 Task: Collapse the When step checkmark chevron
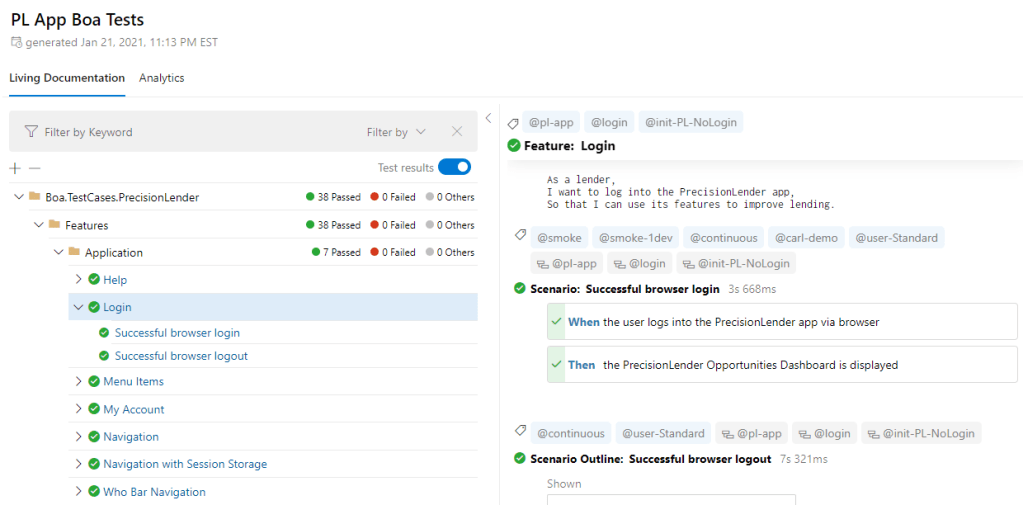(x=557, y=322)
